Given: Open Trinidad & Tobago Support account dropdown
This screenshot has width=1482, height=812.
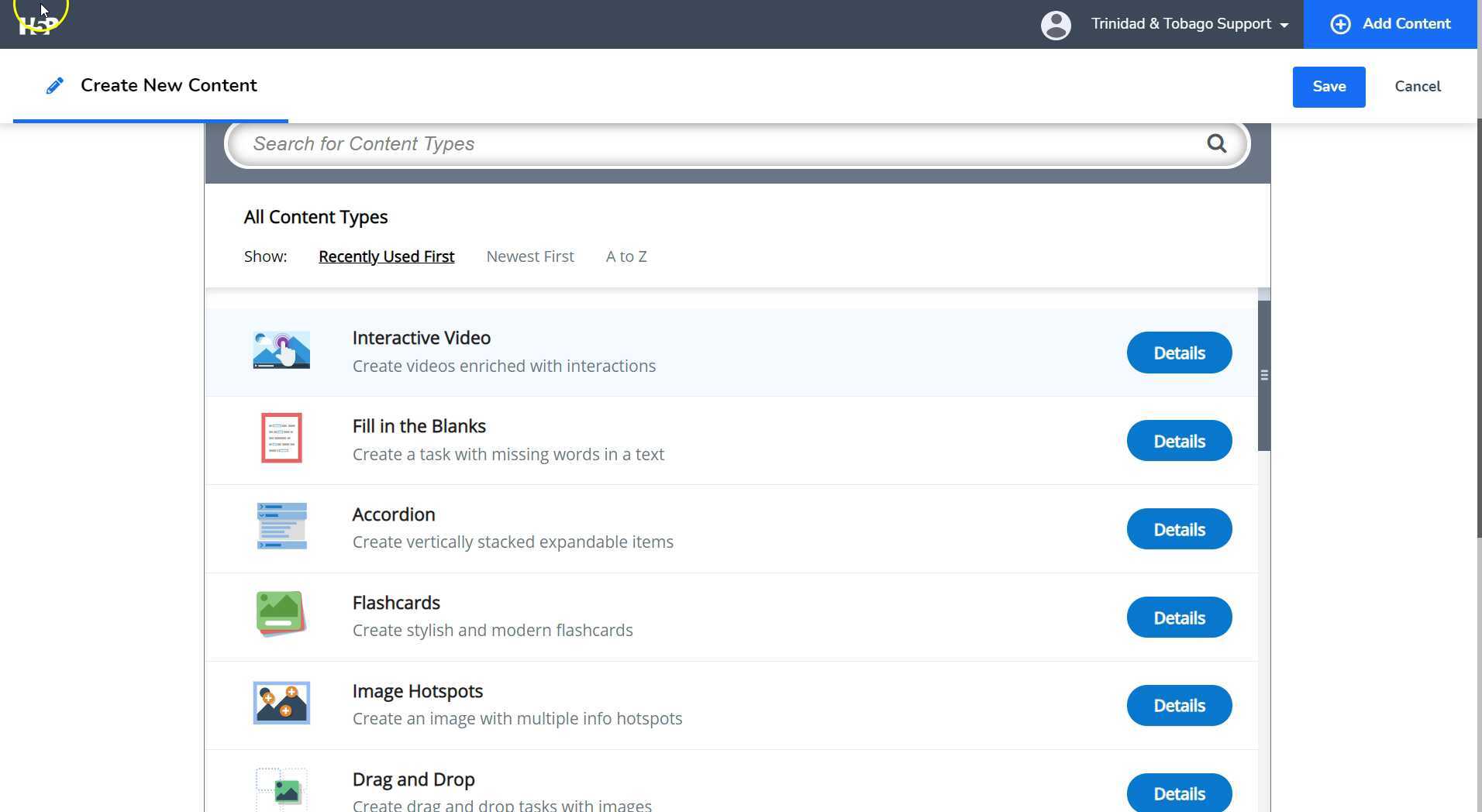Looking at the screenshot, I should tap(1189, 24).
